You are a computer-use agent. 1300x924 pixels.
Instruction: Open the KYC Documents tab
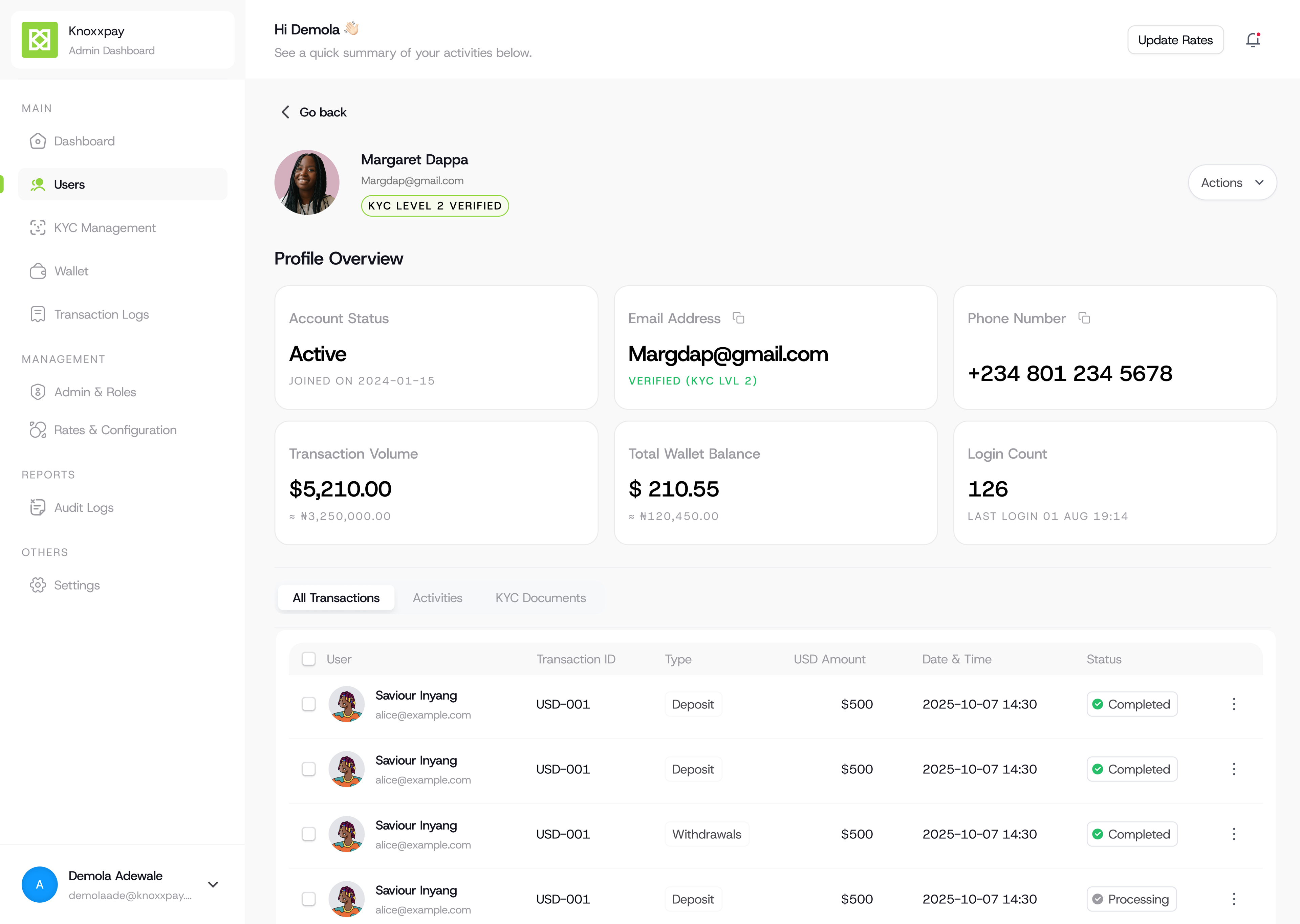point(540,598)
